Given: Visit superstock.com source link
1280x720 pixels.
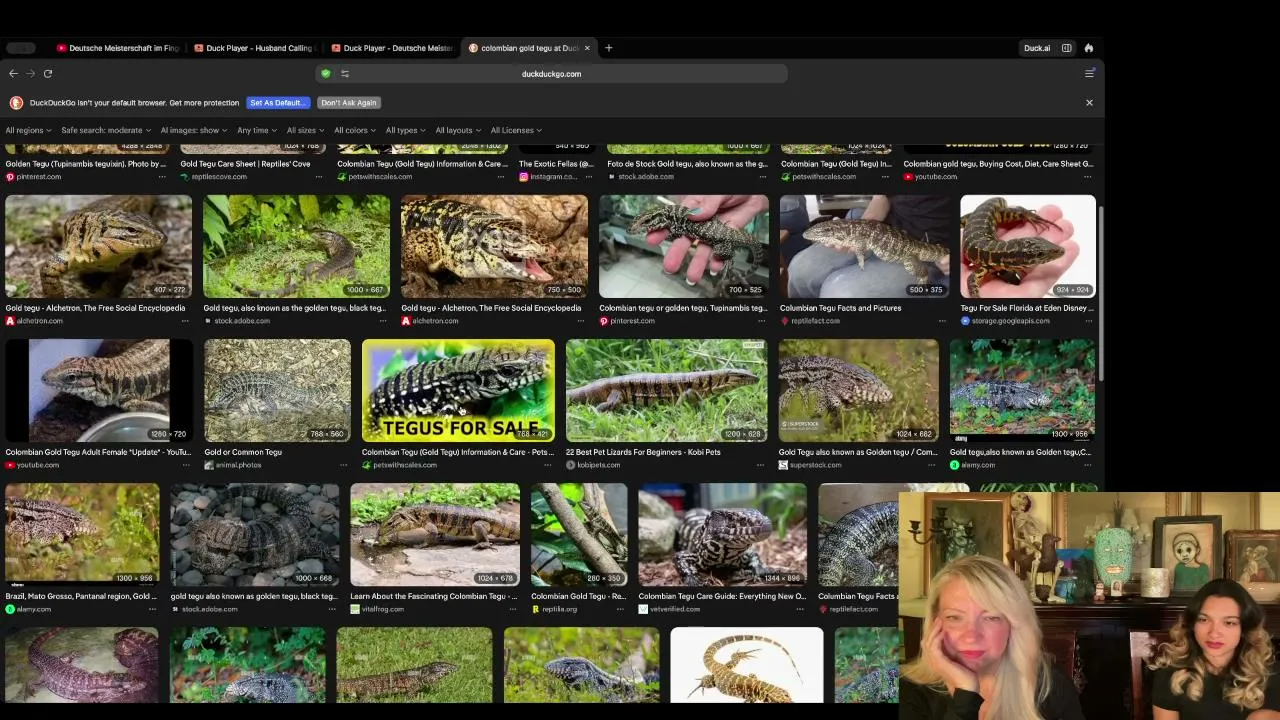Looking at the screenshot, I should coord(811,465).
